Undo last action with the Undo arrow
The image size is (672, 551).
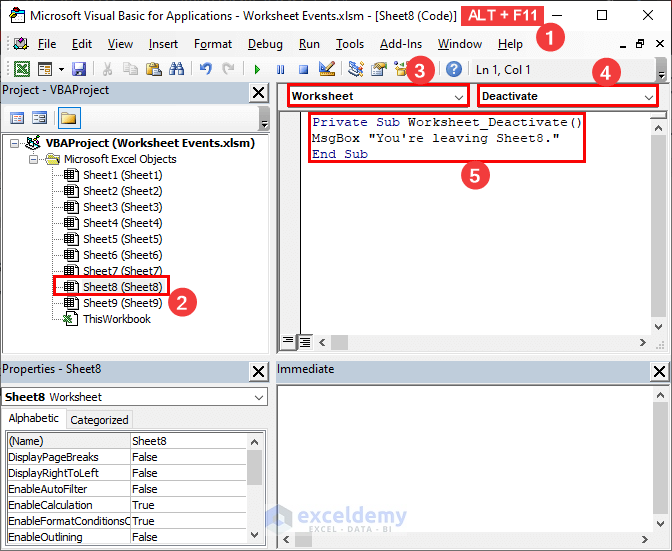[x=206, y=69]
